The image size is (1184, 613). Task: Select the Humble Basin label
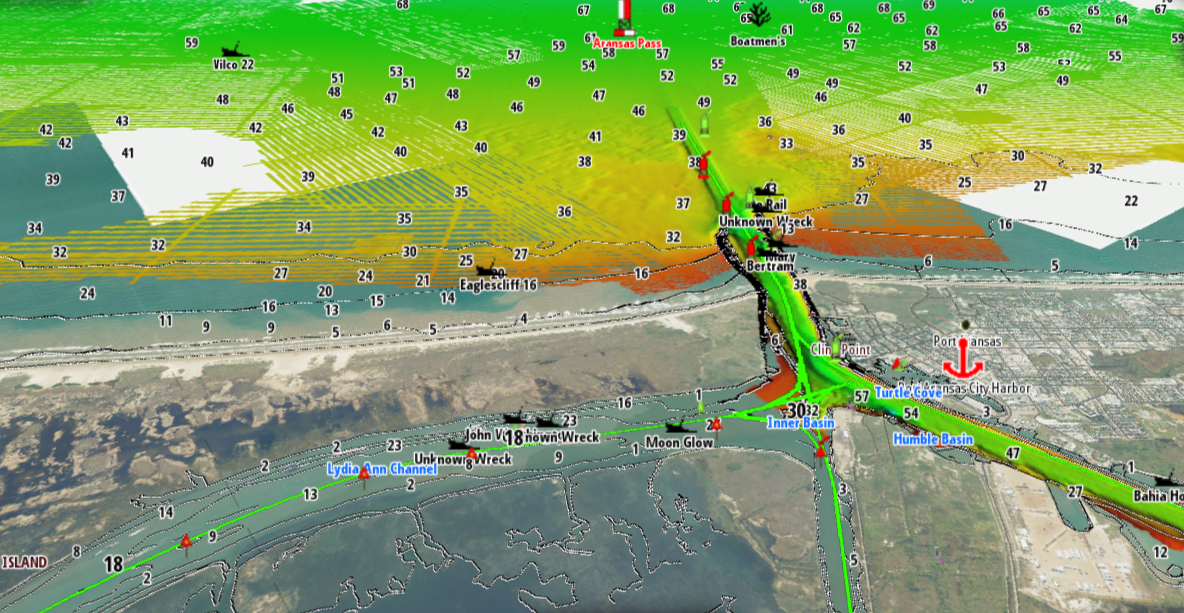click(933, 439)
